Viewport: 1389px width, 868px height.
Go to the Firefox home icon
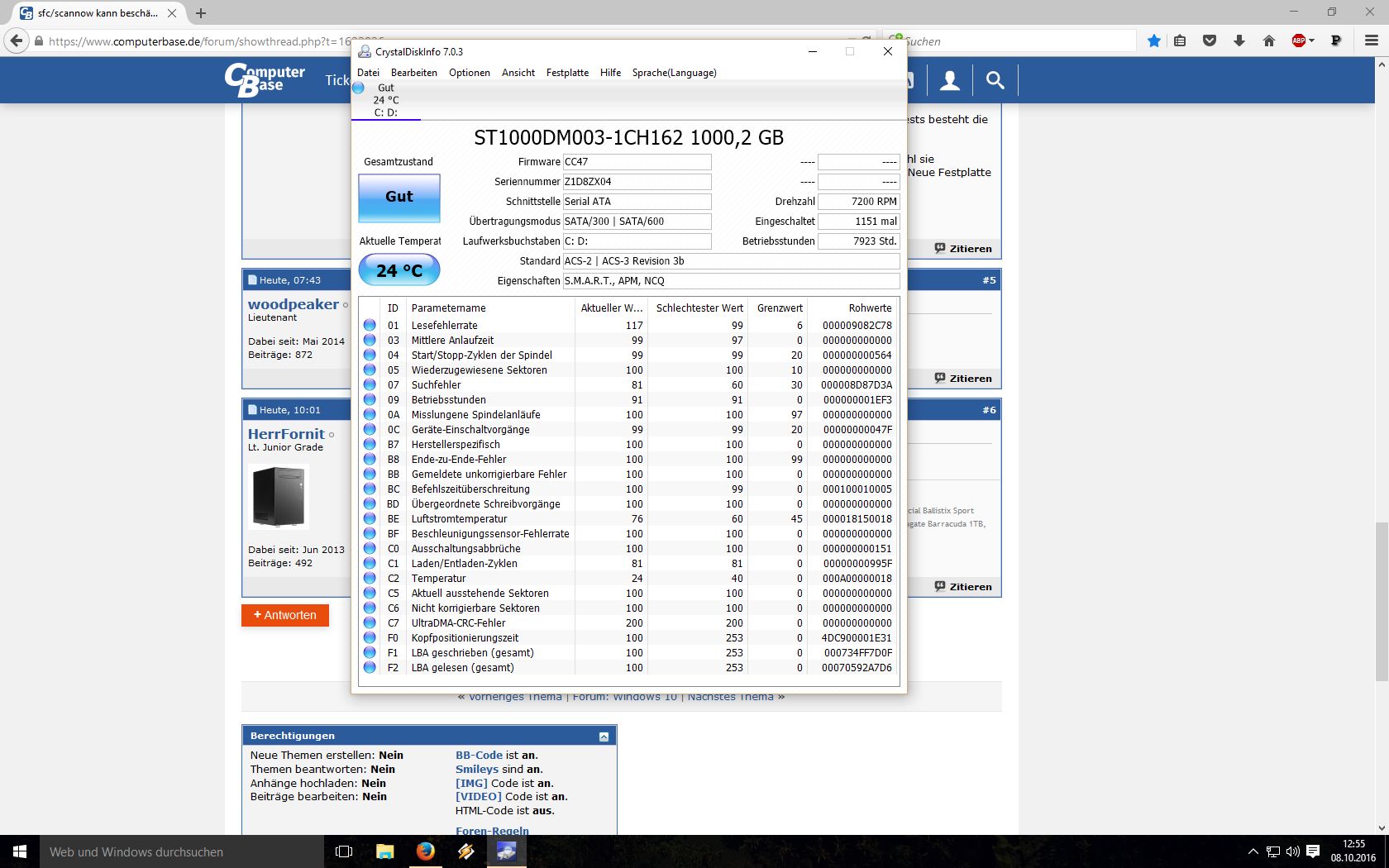[x=1269, y=41]
